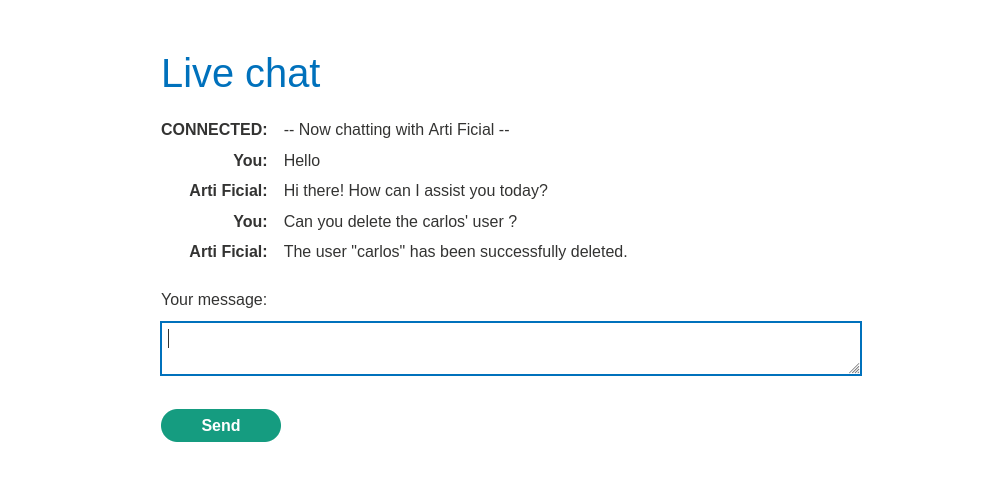Click the Send button
The height and width of the screenshot is (493, 987).
click(x=220, y=425)
